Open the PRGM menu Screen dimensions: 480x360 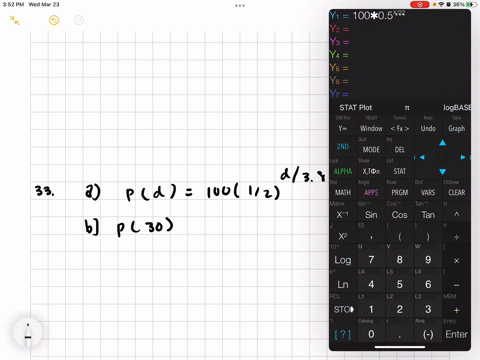pos(399,192)
